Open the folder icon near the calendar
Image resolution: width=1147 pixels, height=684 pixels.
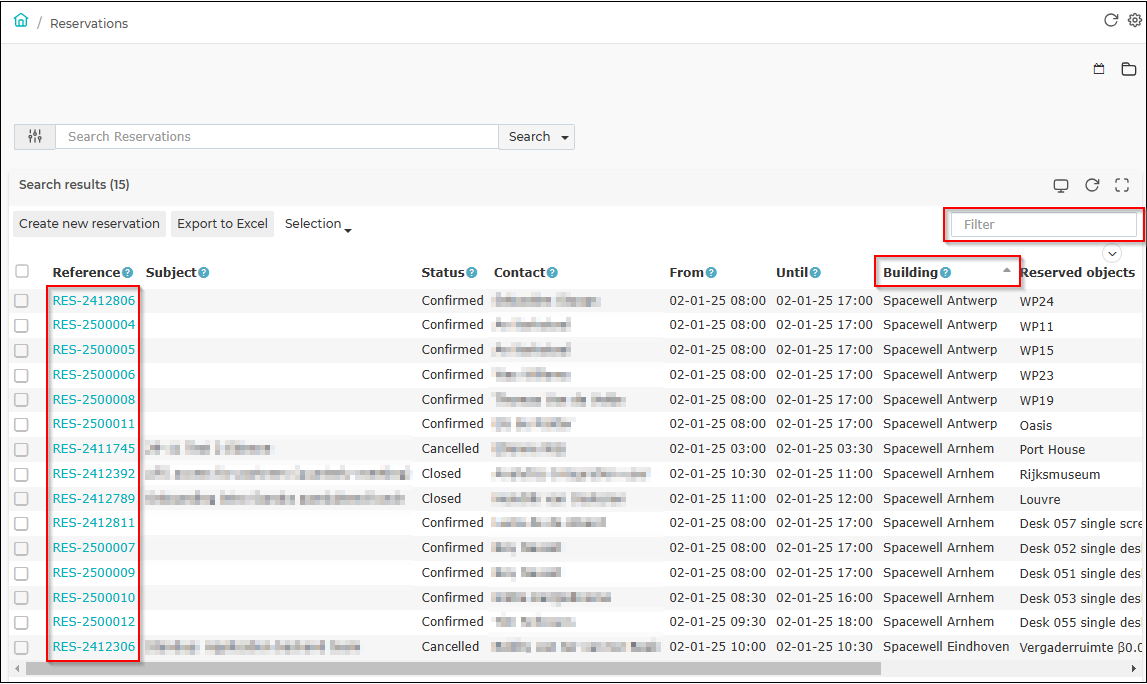[x=1129, y=69]
